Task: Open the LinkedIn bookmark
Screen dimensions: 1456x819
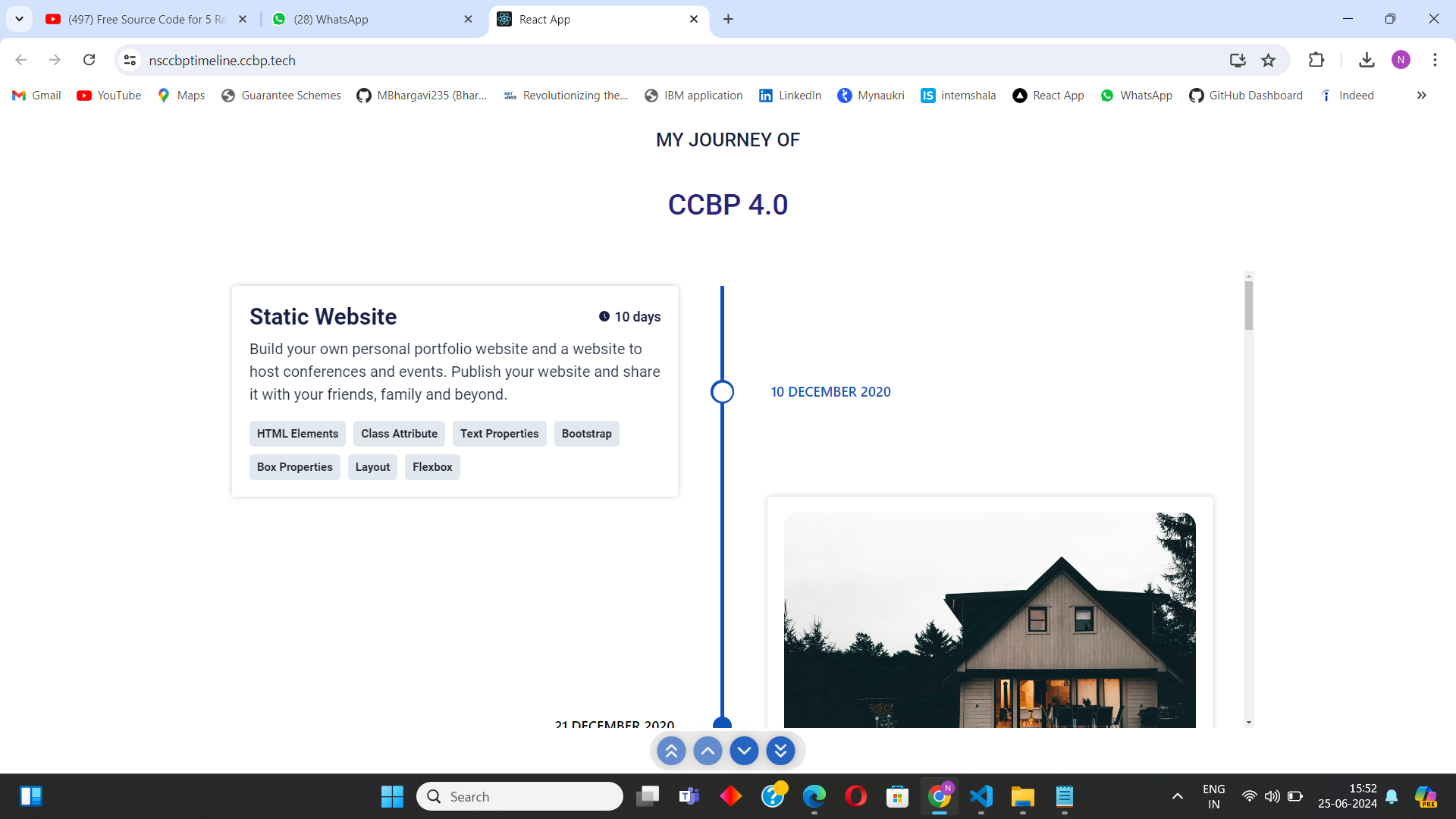Action: (790, 96)
